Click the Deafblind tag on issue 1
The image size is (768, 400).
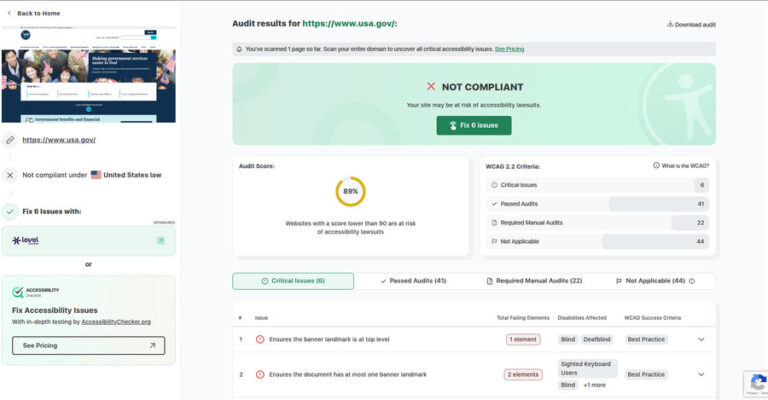pos(597,339)
